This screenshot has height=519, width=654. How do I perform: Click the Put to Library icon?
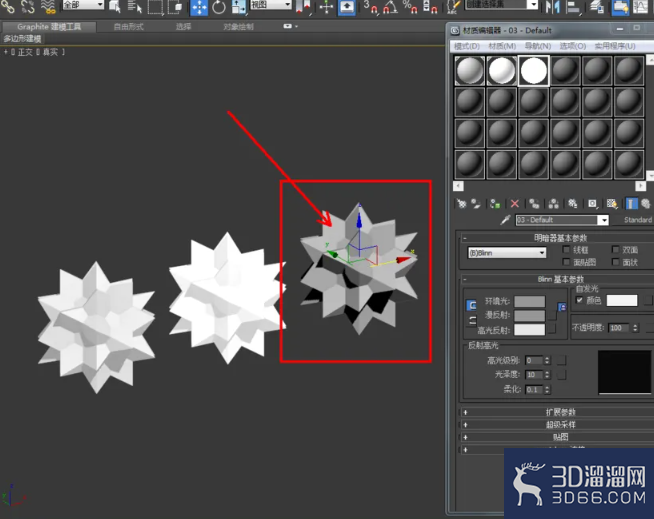(x=573, y=204)
